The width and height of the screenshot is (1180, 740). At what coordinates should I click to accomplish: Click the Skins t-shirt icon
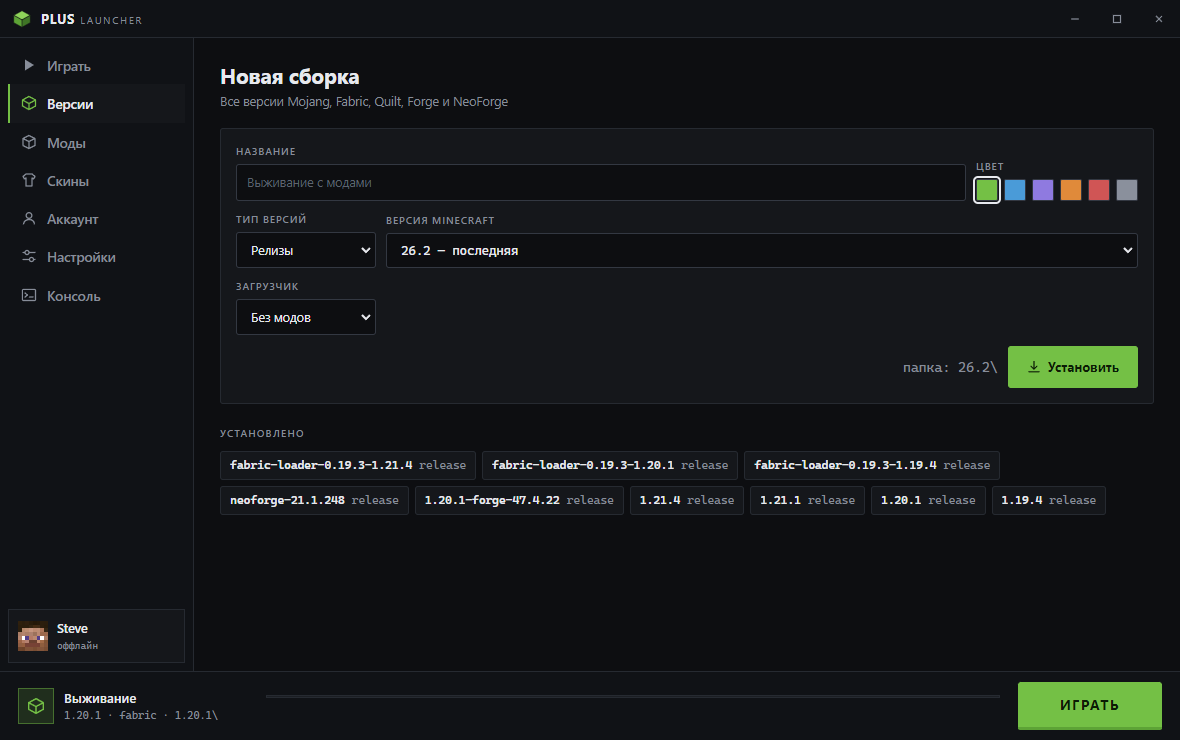pyautogui.click(x=29, y=180)
